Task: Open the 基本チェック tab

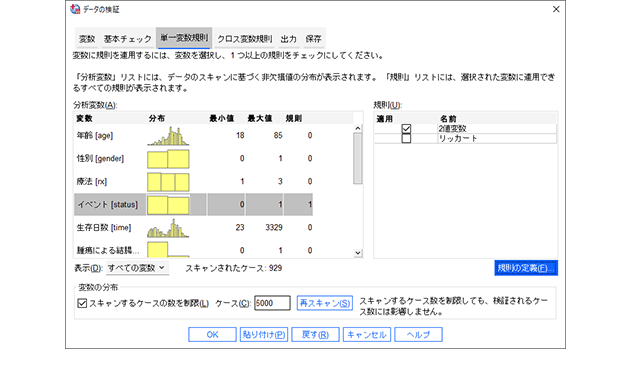Action: 127,39
